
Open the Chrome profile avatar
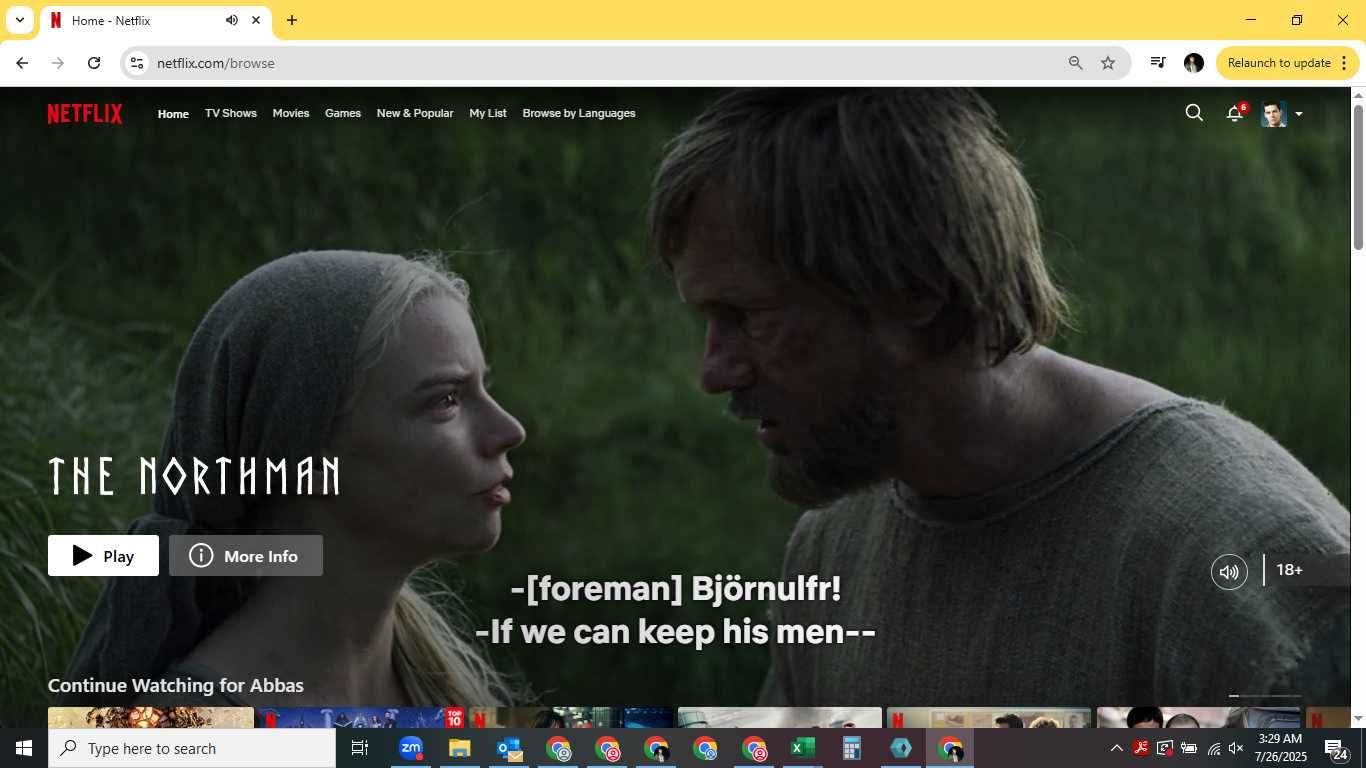pyautogui.click(x=1194, y=63)
